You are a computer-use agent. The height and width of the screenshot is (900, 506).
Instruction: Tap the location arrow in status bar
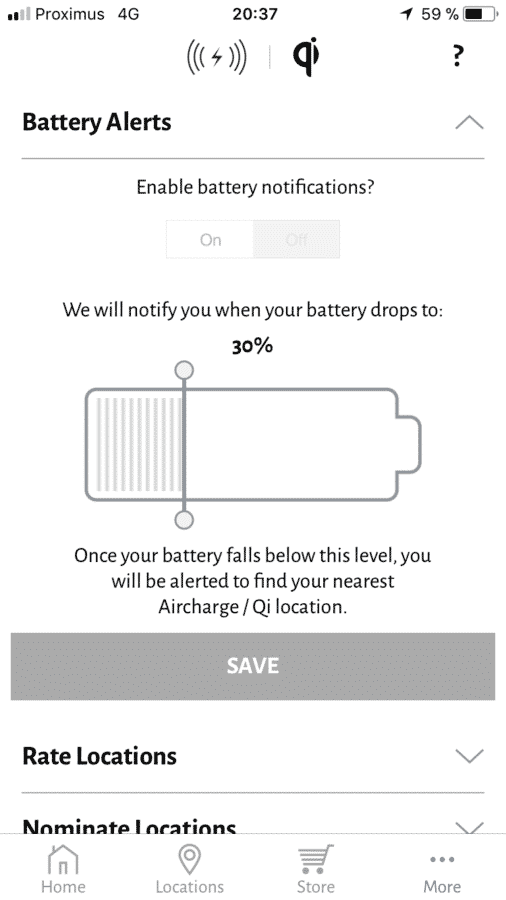tap(407, 14)
